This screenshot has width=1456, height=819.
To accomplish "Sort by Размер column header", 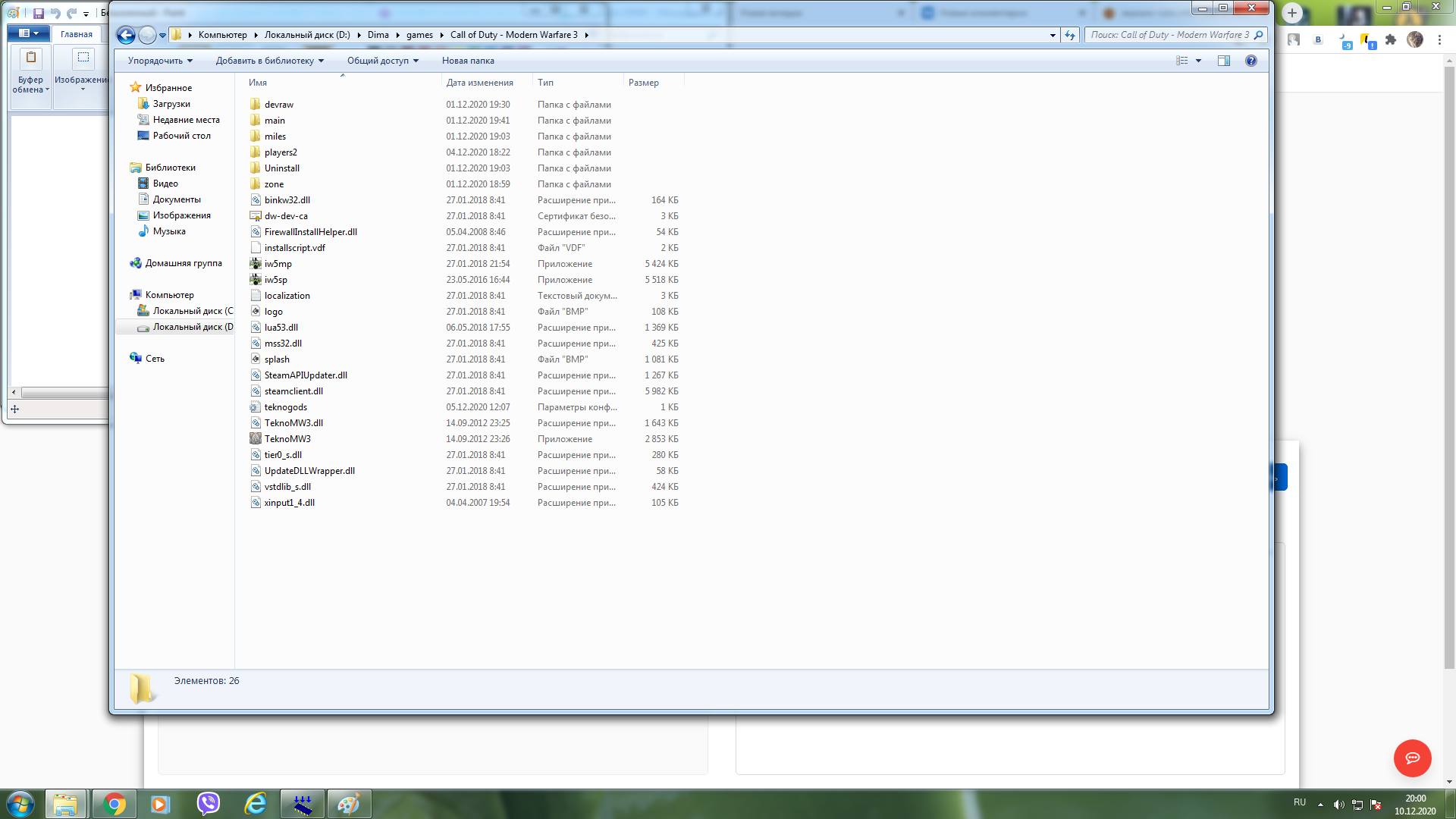I will coord(654,83).
